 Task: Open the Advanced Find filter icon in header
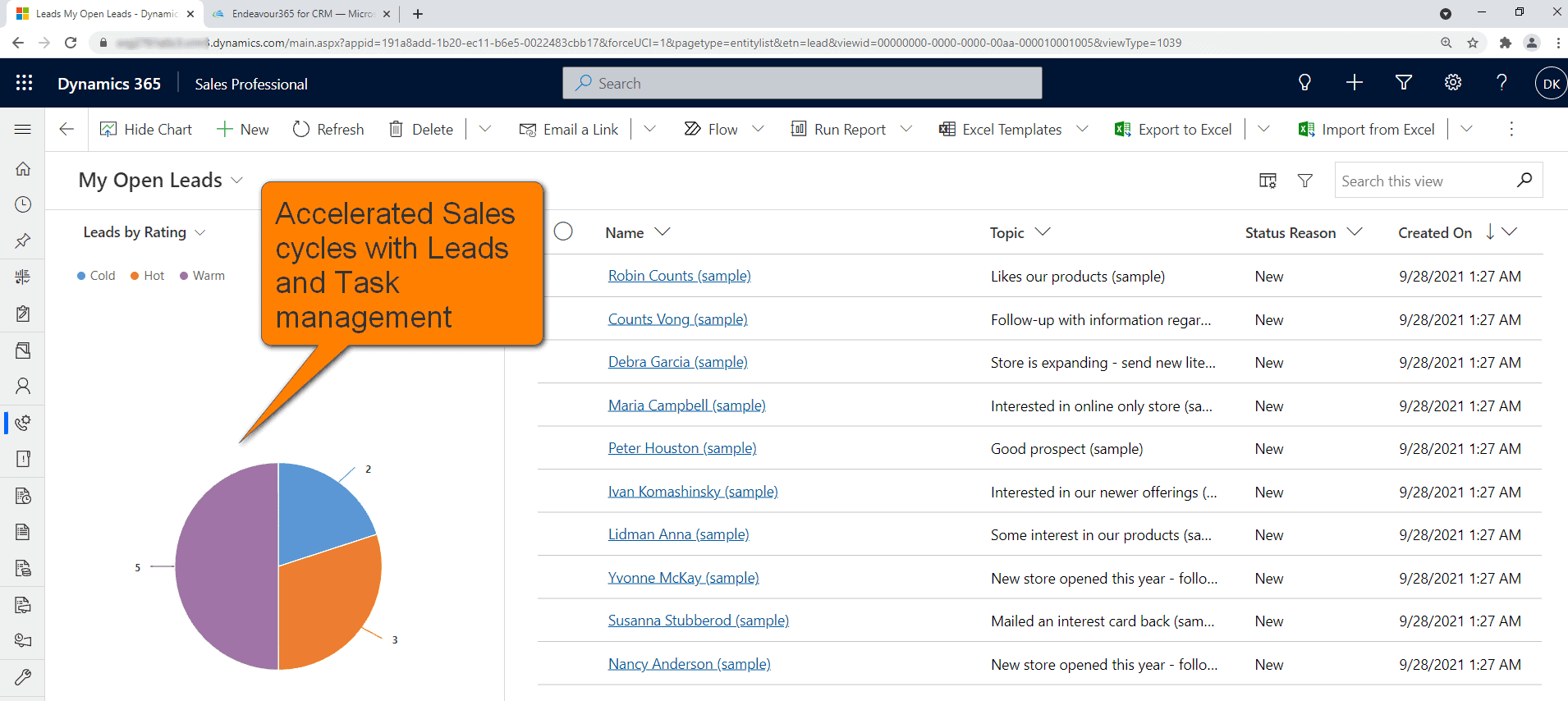pyautogui.click(x=1404, y=83)
